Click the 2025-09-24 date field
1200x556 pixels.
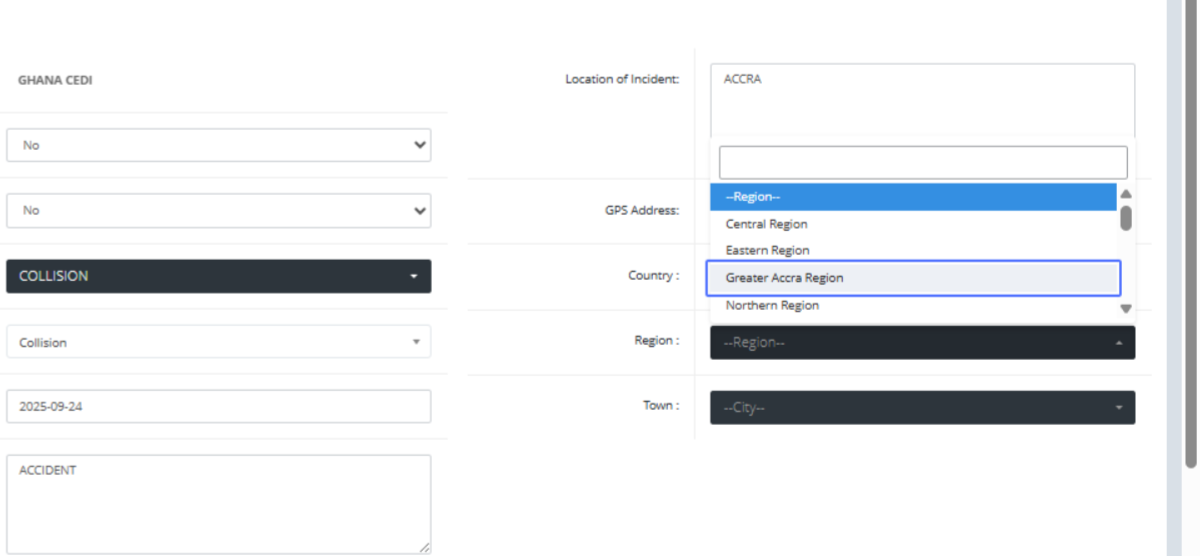click(x=218, y=407)
